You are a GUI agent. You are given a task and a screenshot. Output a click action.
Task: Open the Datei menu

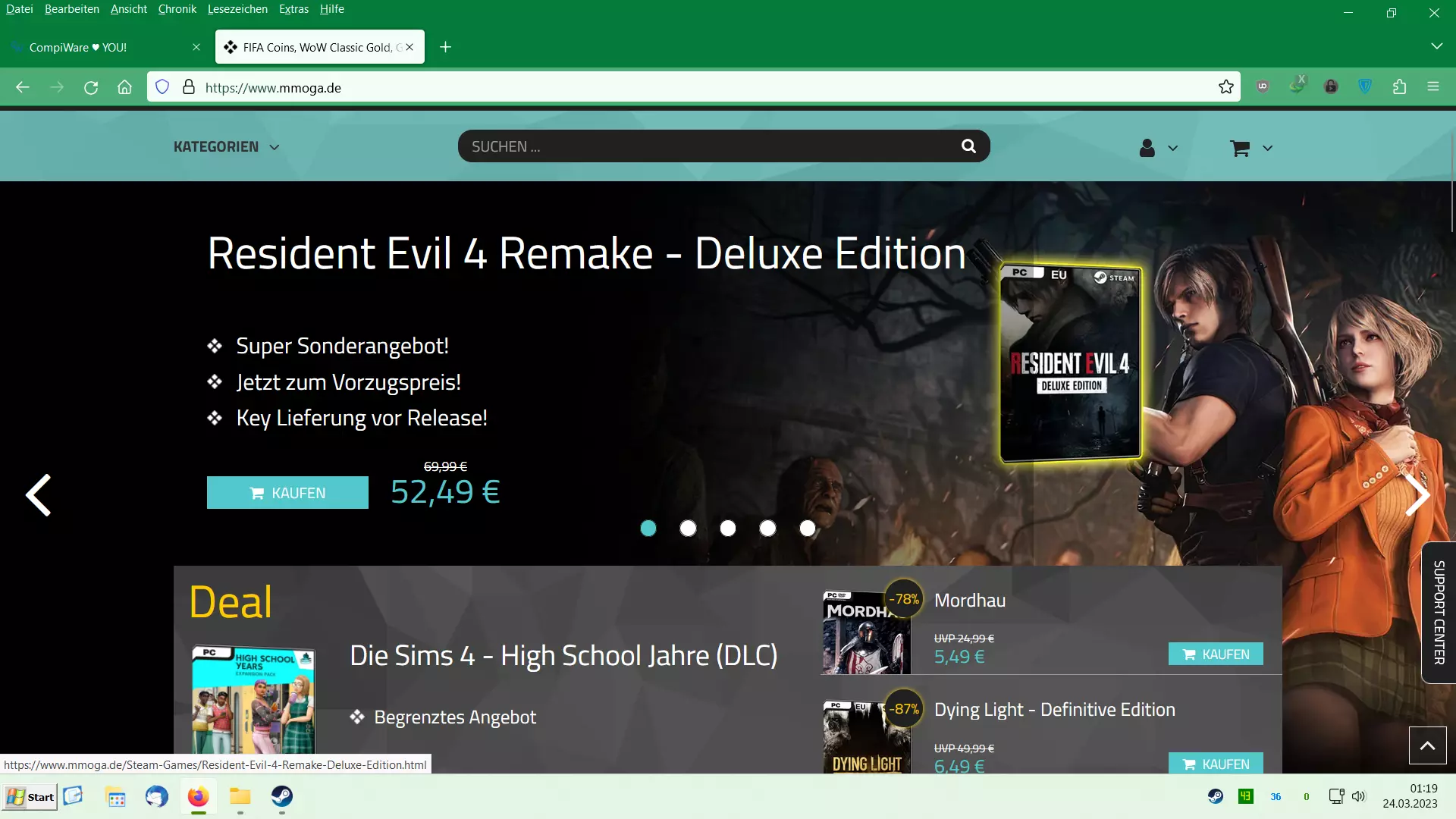pyautogui.click(x=20, y=9)
